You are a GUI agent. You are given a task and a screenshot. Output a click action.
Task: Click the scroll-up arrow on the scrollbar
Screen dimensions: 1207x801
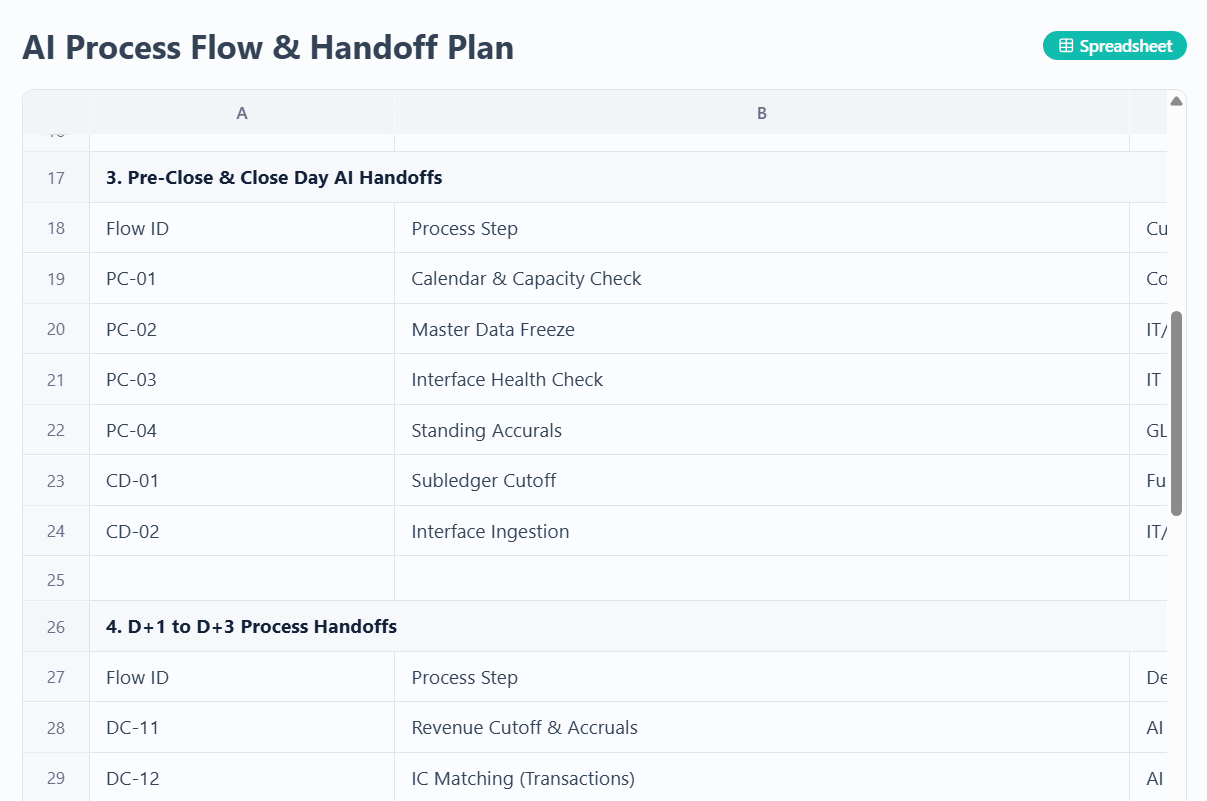click(1175, 100)
